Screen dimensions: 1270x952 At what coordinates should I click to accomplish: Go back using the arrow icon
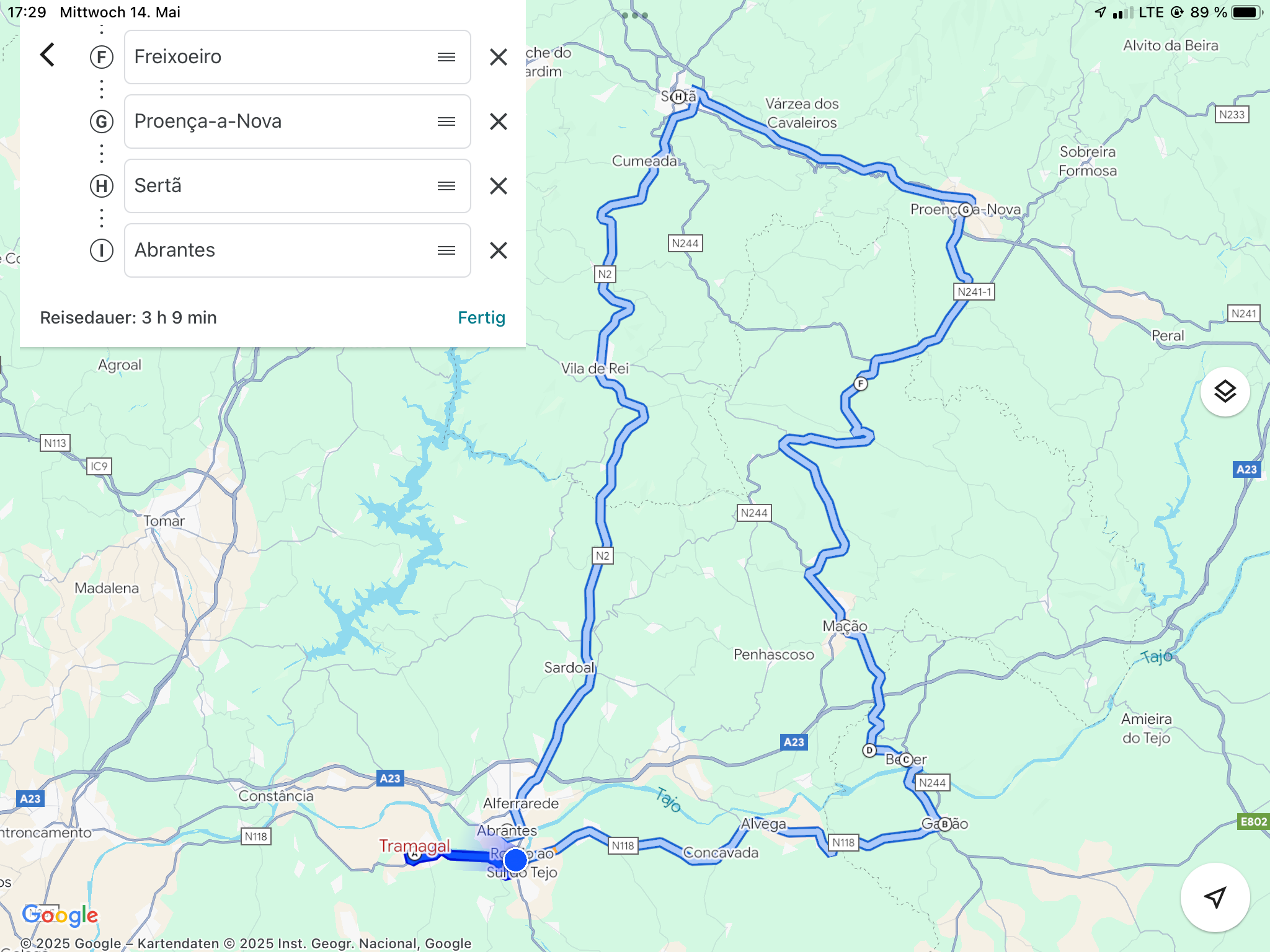tap(48, 55)
